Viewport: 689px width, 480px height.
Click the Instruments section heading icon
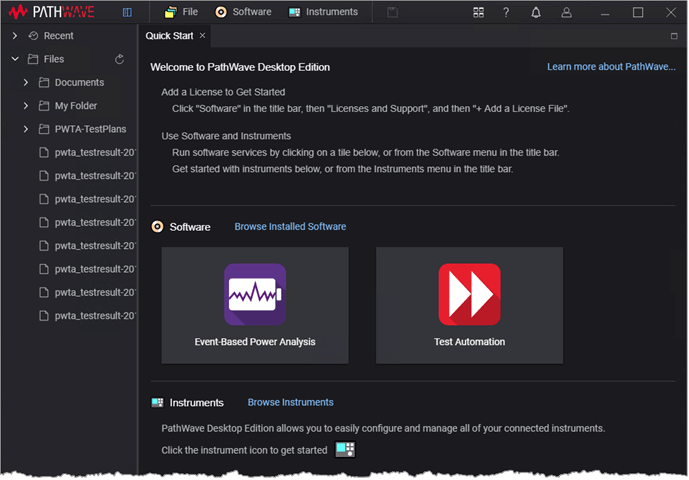point(157,402)
